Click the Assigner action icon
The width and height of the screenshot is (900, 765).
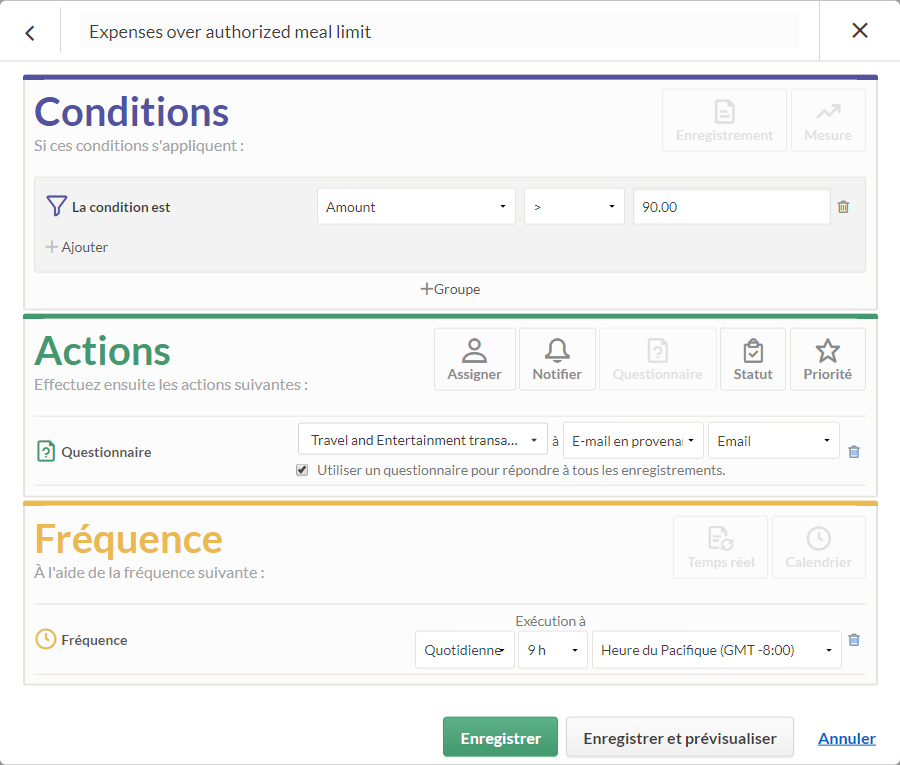[475, 359]
